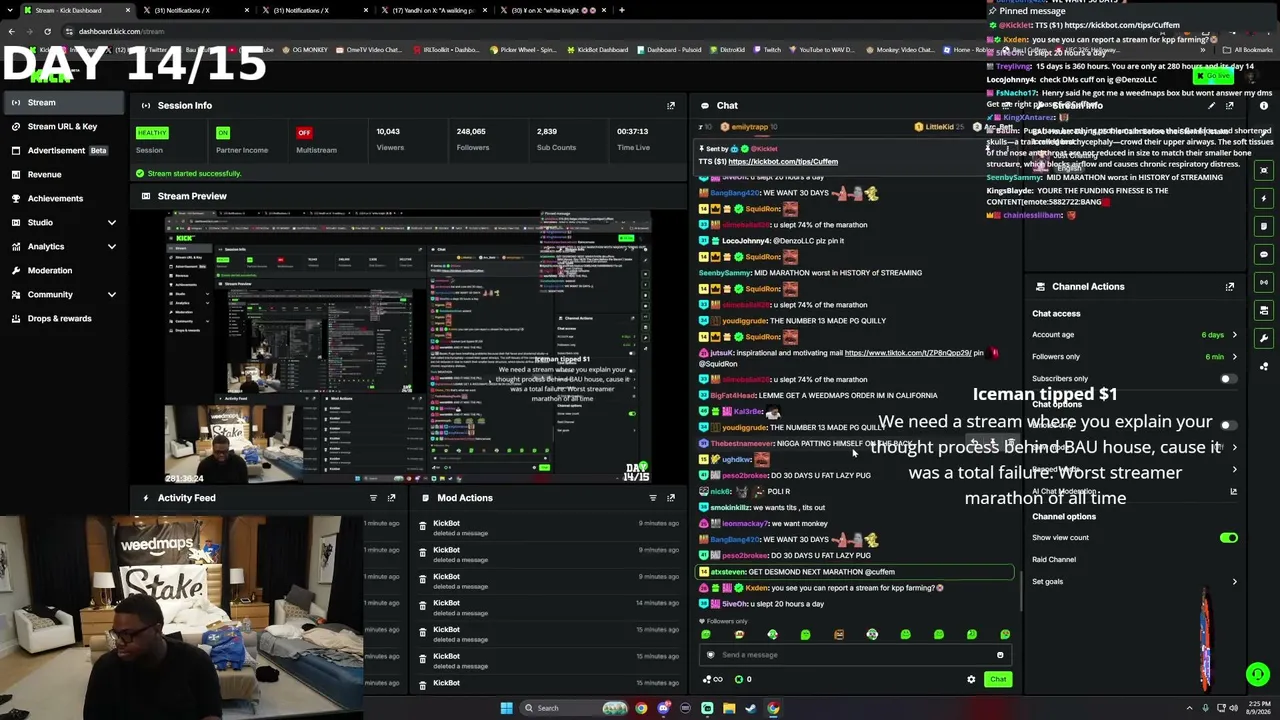Open Followers only duration chevron

[x=1234, y=357]
